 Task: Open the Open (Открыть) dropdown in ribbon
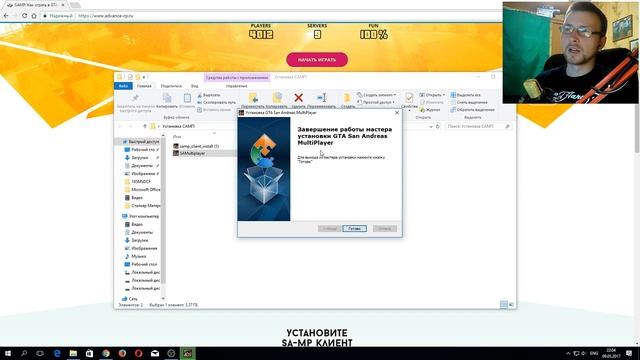432,95
